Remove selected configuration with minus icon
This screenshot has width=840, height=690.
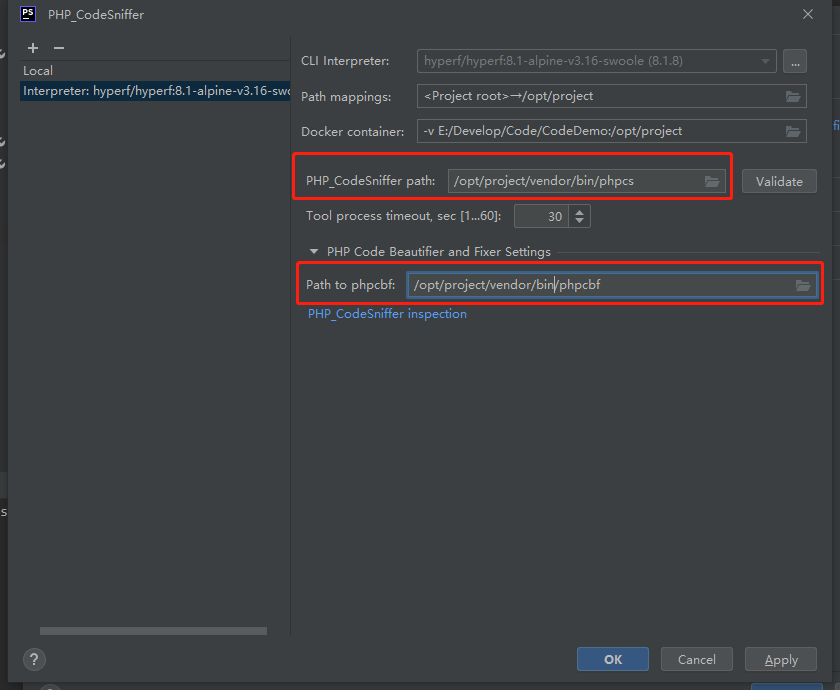pos(59,48)
